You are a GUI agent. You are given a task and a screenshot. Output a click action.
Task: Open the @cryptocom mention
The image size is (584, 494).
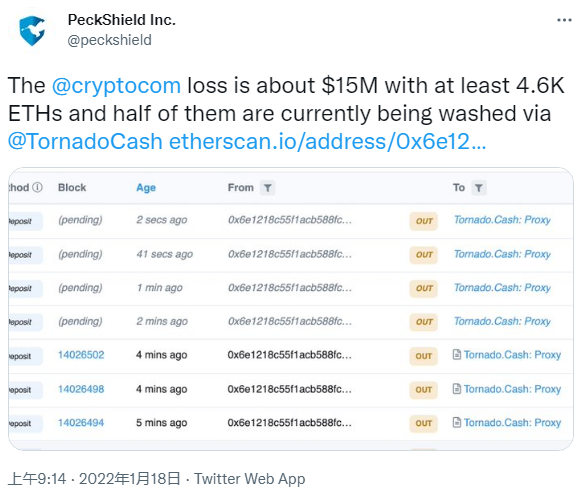coord(116,86)
